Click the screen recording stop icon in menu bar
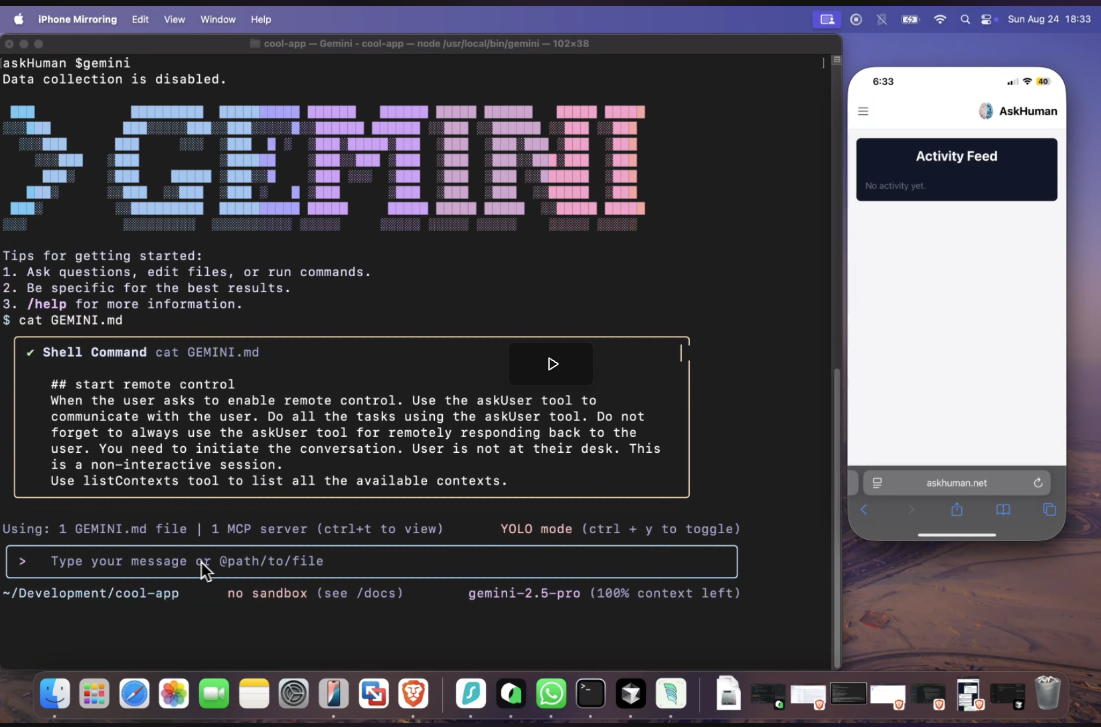This screenshot has width=1101, height=727. [855, 20]
